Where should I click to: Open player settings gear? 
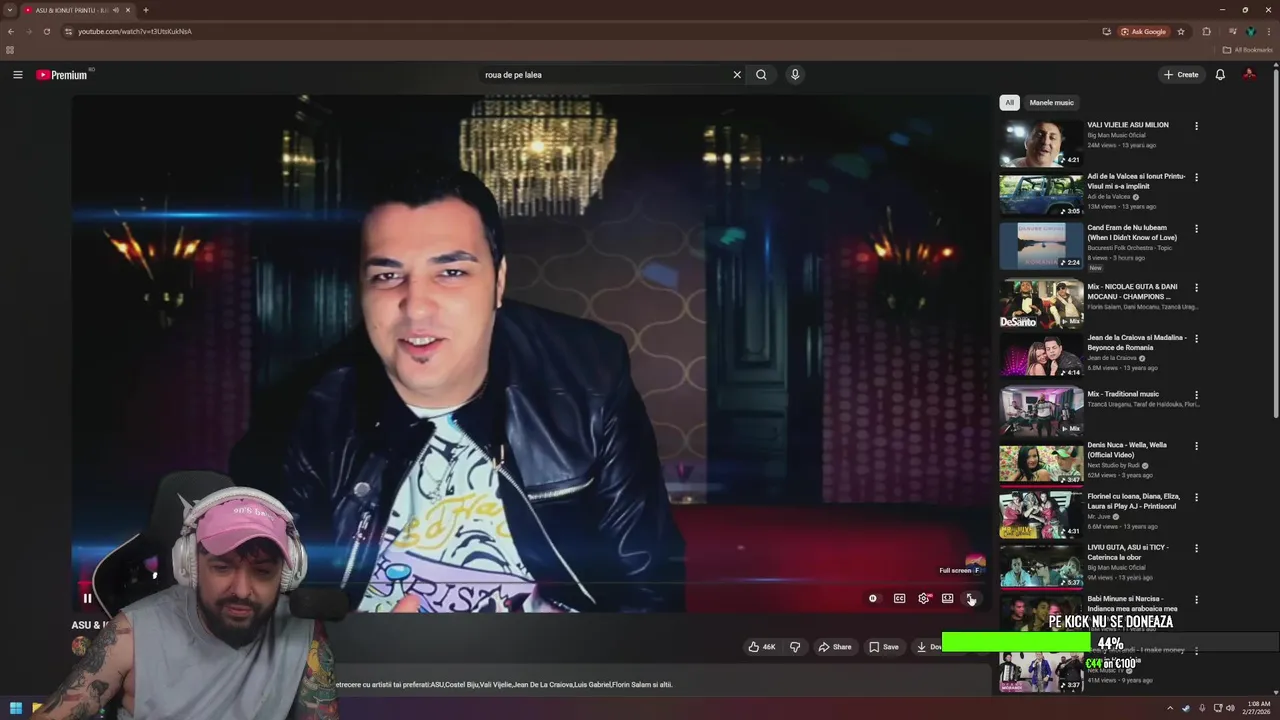click(924, 598)
